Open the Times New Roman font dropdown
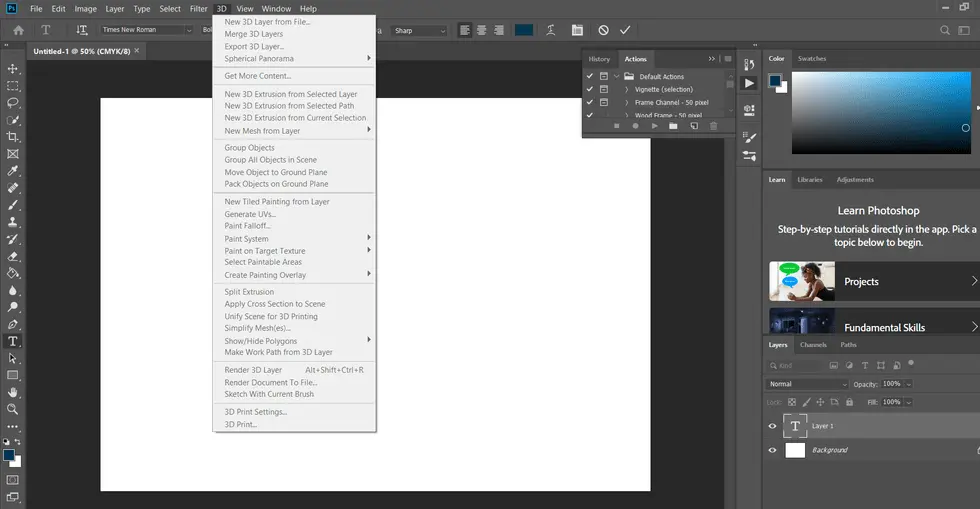 (x=147, y=30)
